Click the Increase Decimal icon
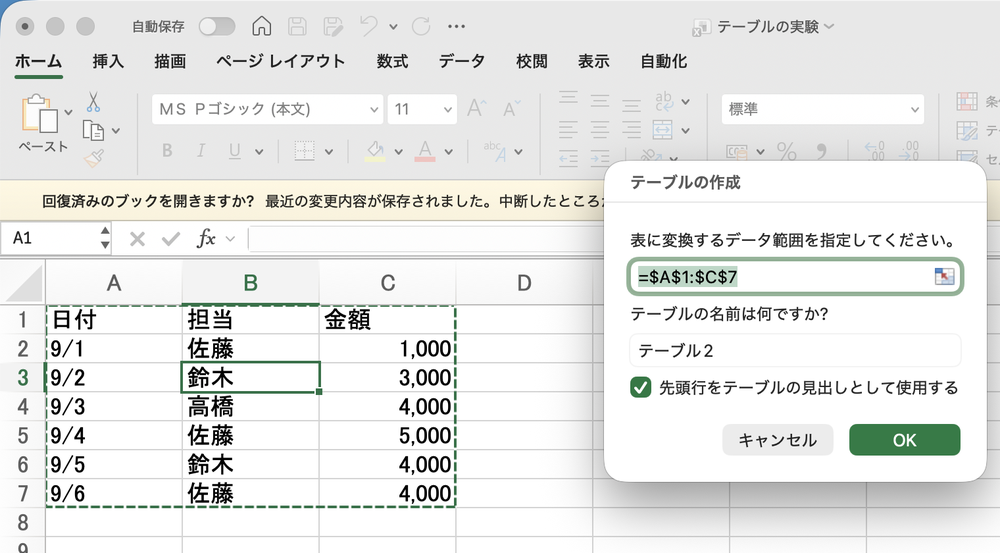 click(x=874, y=152)
